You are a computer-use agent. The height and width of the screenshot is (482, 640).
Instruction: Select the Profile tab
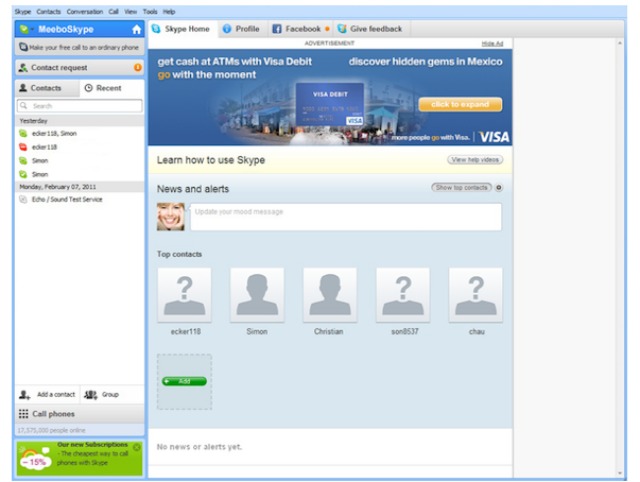pos(242,29)
